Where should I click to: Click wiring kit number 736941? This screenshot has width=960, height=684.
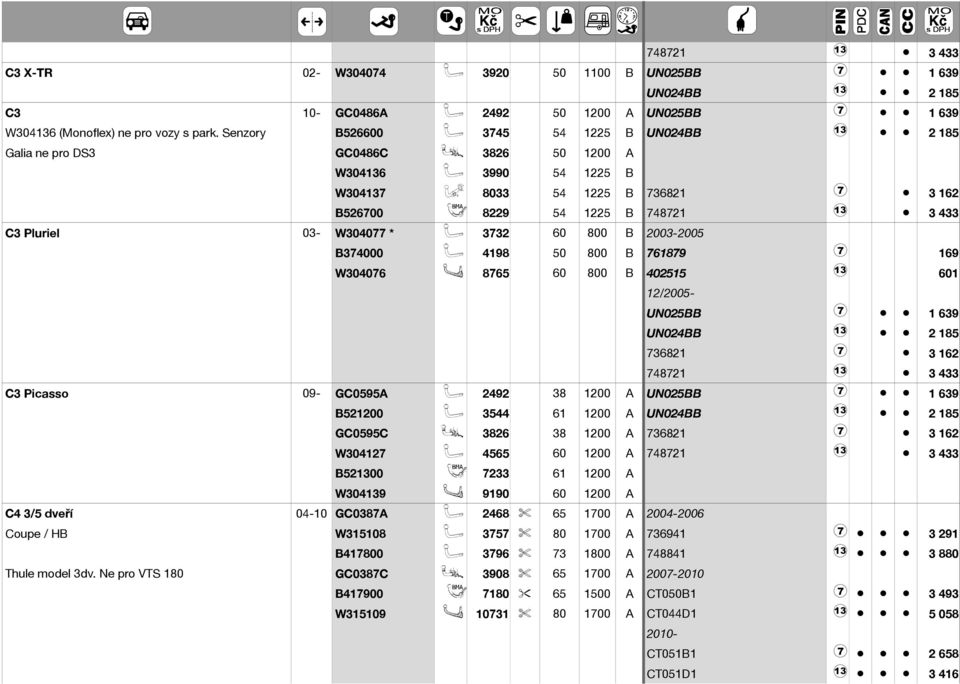pos(666,534)
